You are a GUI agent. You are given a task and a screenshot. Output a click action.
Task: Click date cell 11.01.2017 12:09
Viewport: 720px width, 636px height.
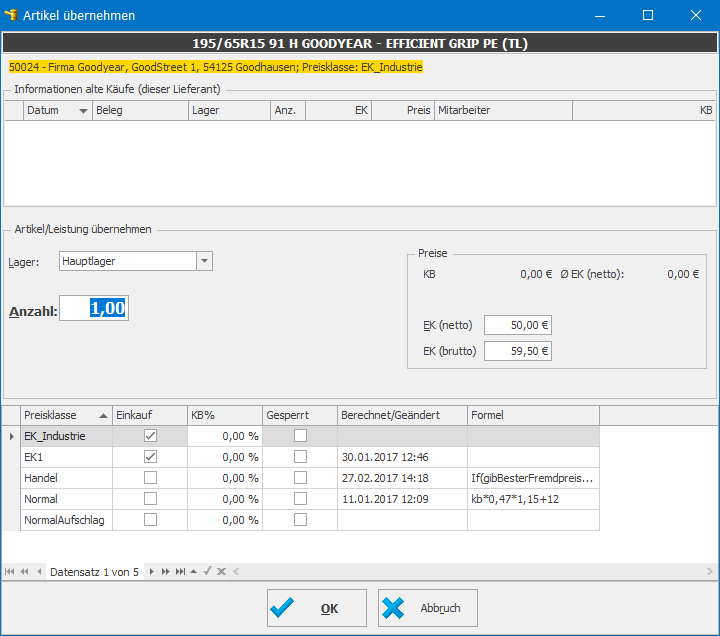coord(403,499)
